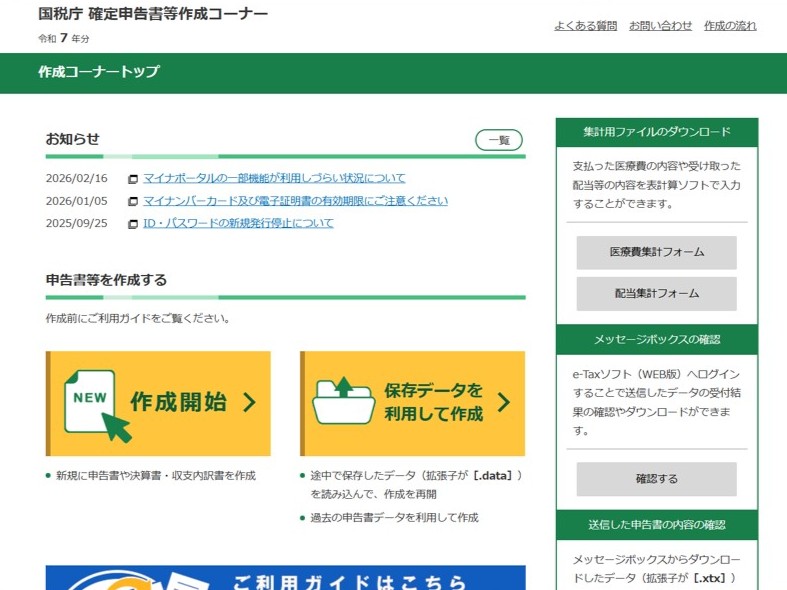Click the 申告書等を作成する heading
This screenshot has width=787, height=590.
pos(106,280)
